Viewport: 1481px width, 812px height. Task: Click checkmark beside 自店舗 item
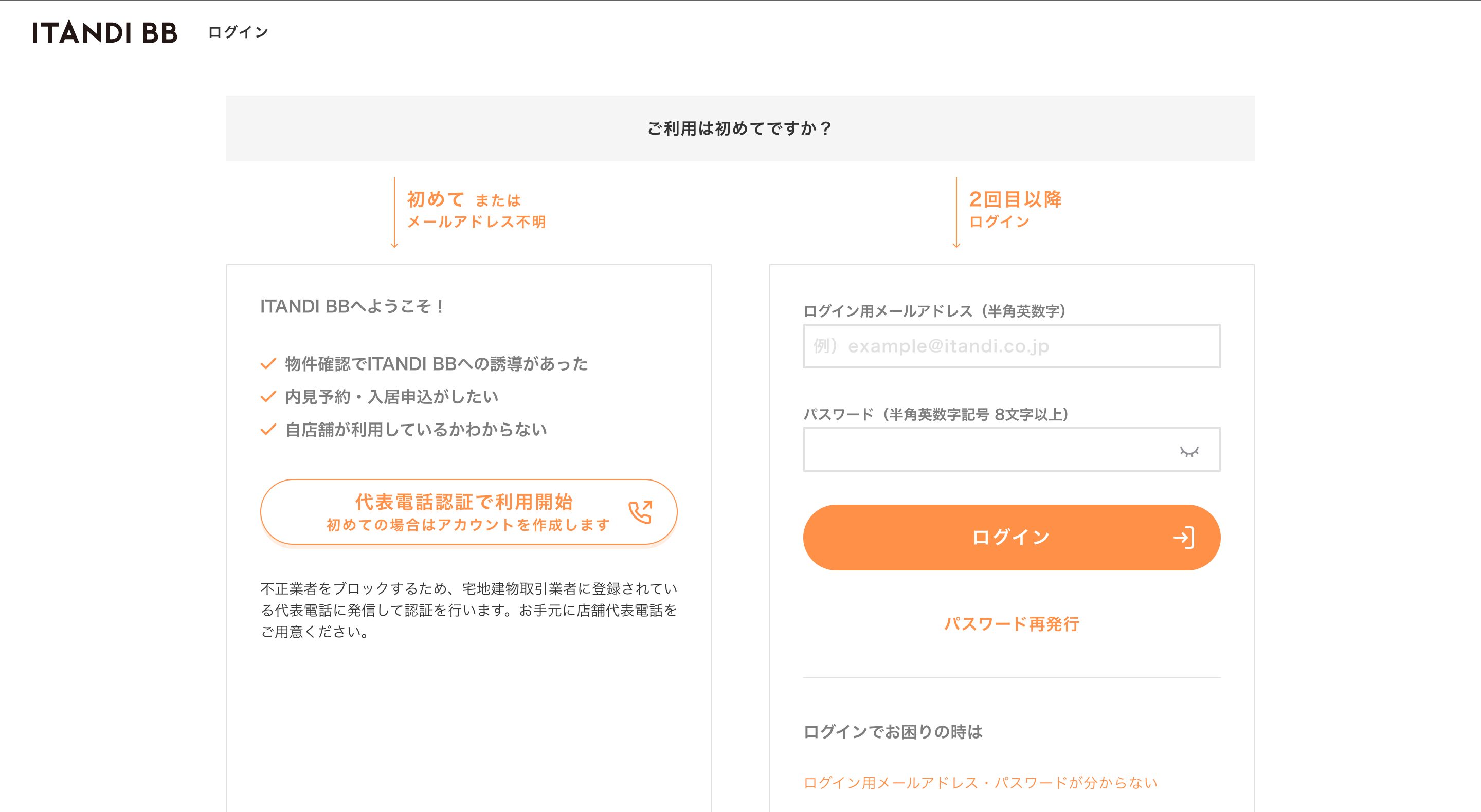pyautogui.click(x=268, y=429)
